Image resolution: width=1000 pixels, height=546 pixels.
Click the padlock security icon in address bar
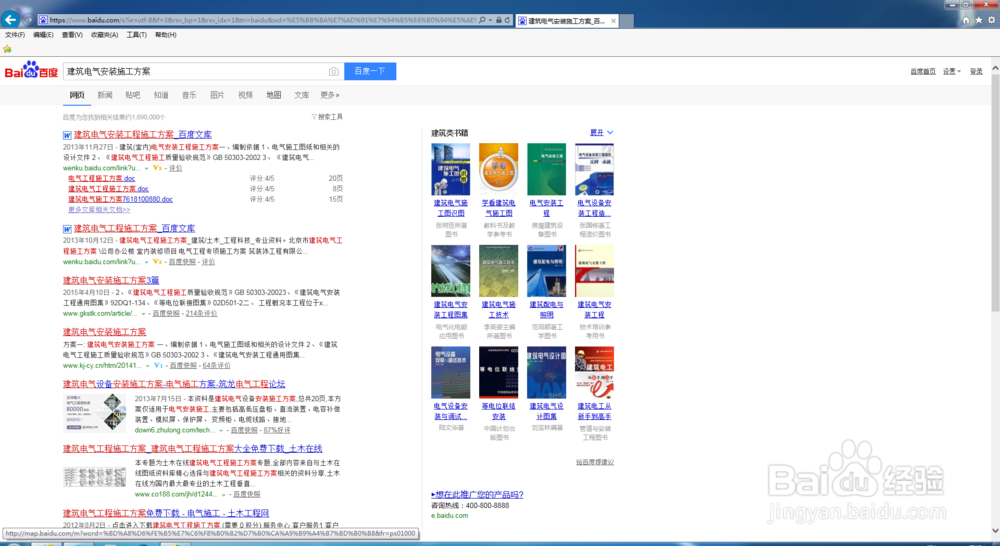click(499, 20)
